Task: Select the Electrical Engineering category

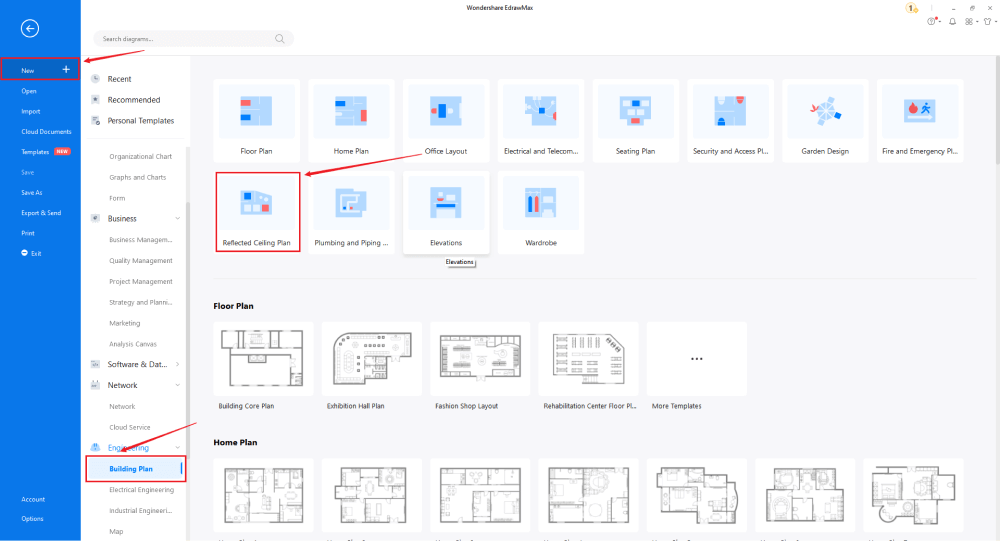Action: click(x=141, y=490)
